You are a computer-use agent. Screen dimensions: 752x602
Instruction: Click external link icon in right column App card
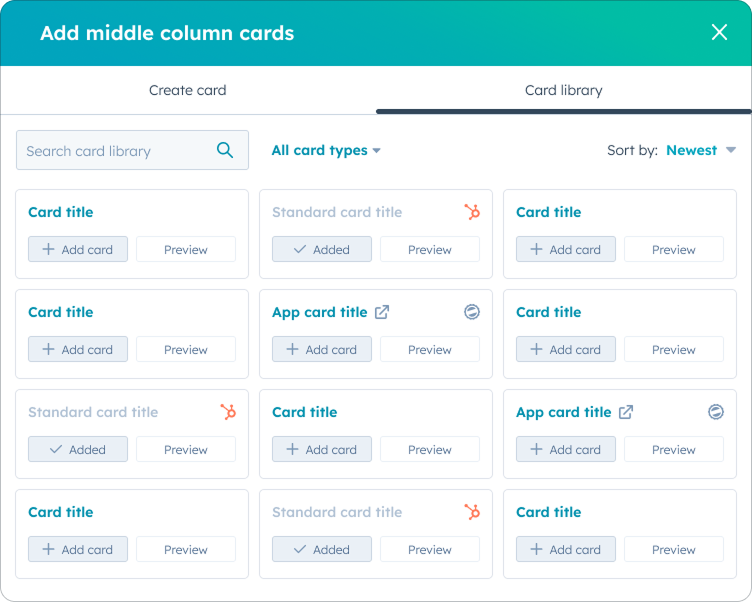[626, 412]
